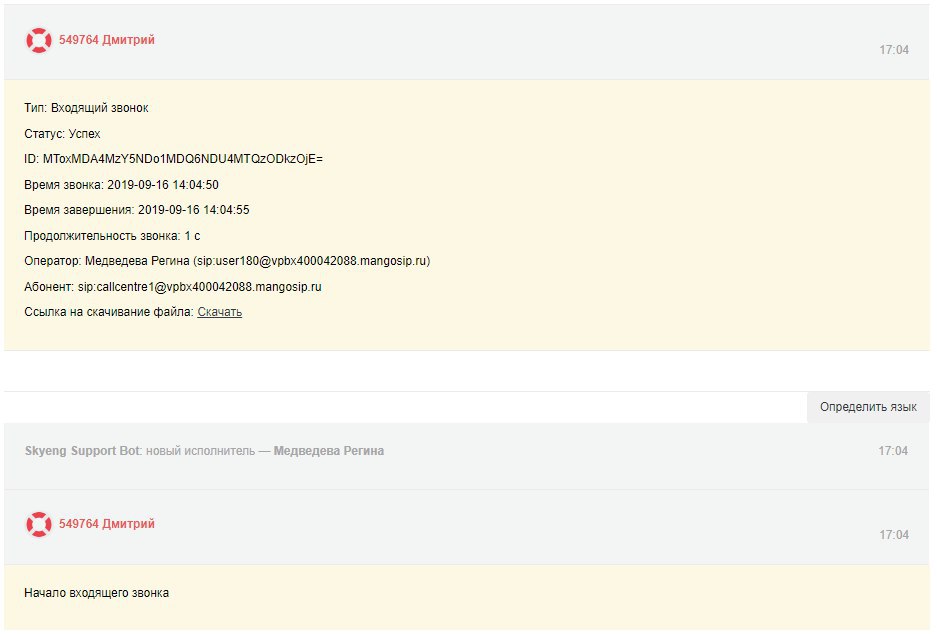Open the top 549764 Дмитрий sender name
937x634 pixels.
coord(106,40)
